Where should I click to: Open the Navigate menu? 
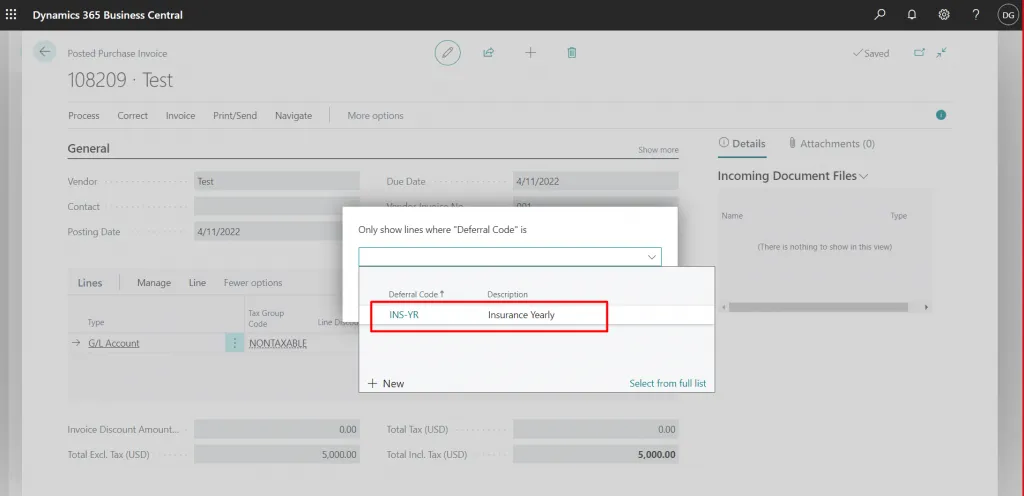point(293,116)
